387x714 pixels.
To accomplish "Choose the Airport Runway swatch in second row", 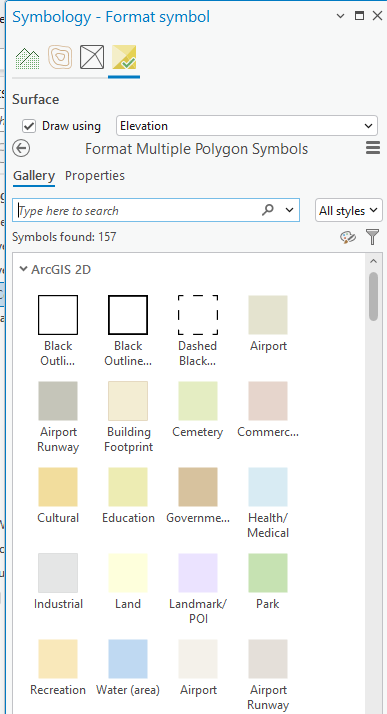I will [x=58, y=401].
